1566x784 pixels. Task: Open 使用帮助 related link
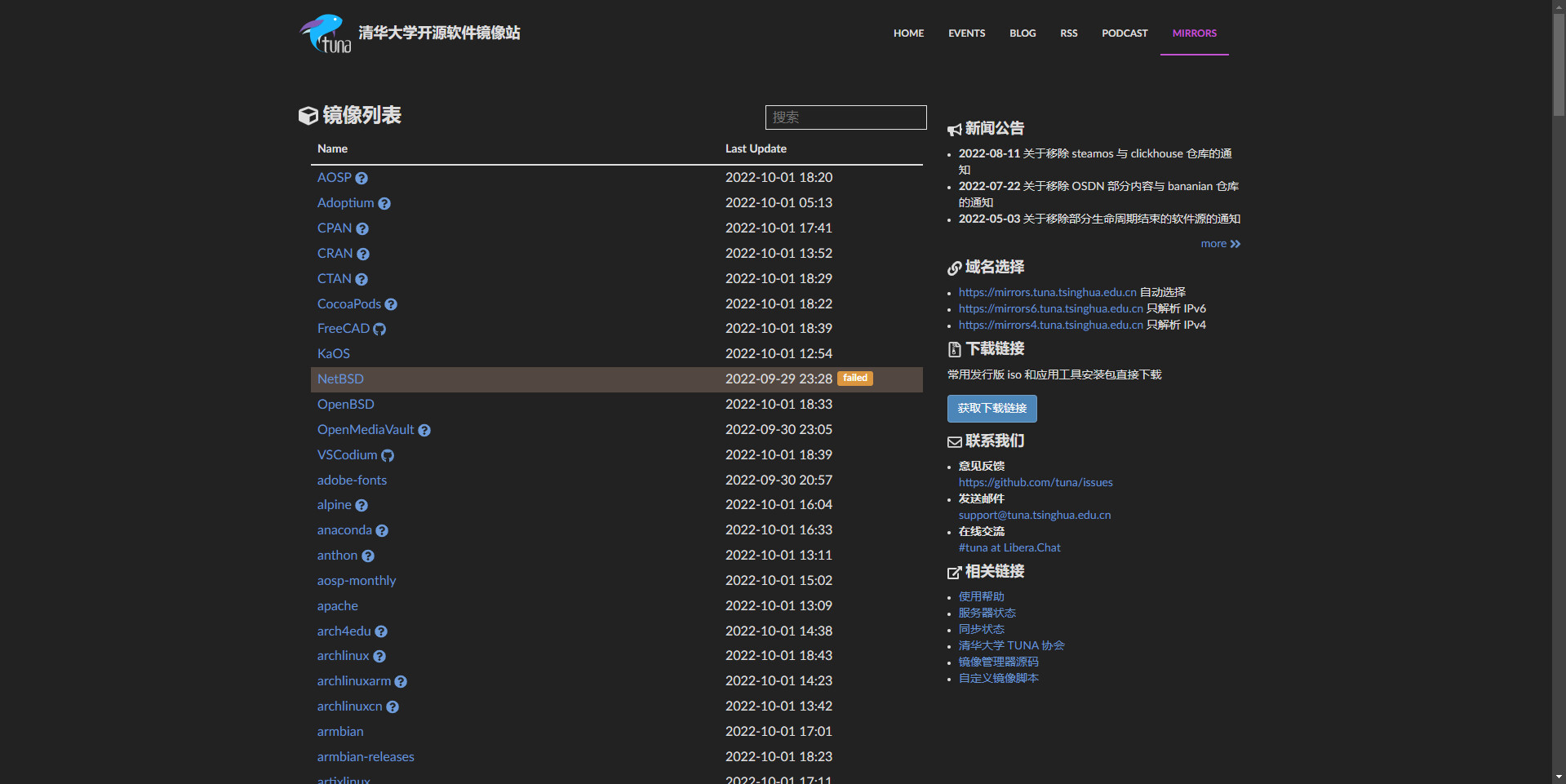pyautogui.click(x=982, y=596)
